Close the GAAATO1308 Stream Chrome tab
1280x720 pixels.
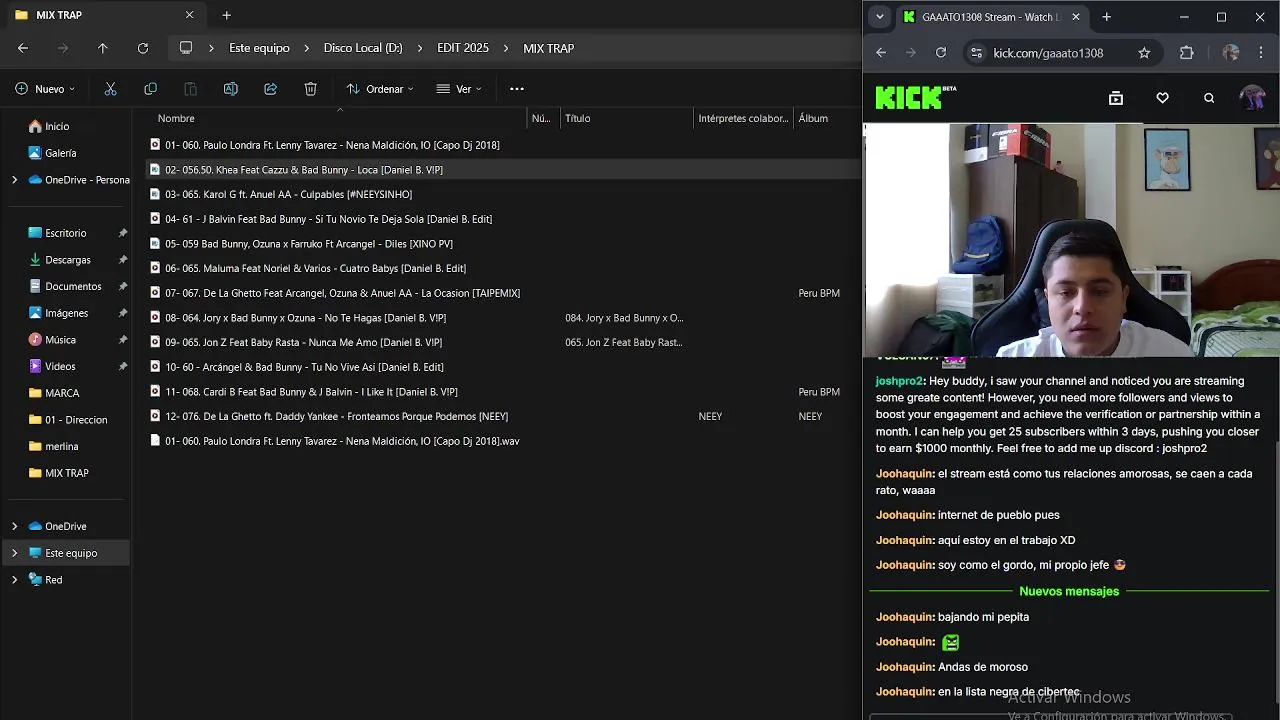coord(1076,17)
